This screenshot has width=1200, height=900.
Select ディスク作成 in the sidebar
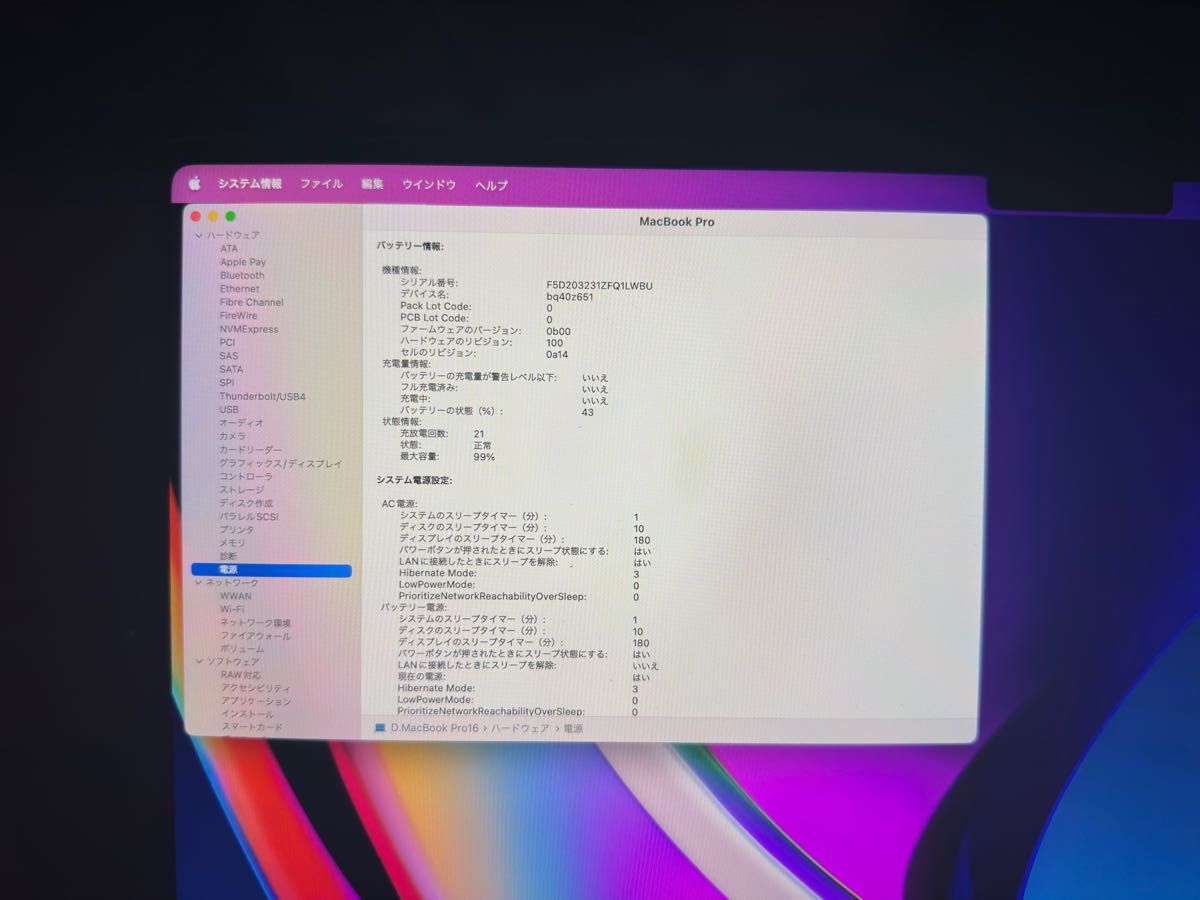point(246,504)
